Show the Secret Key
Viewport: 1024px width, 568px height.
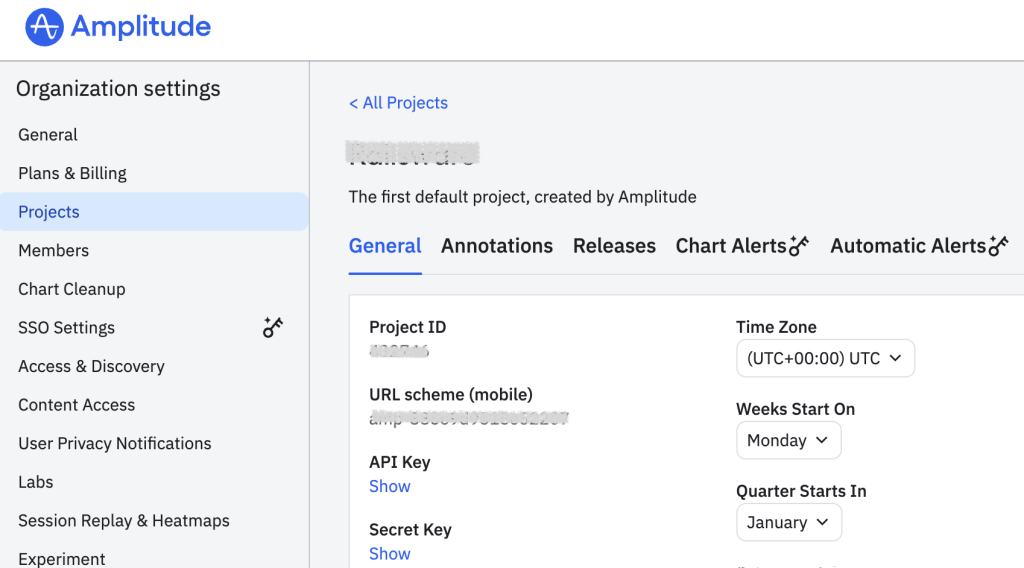coord(390,554)
